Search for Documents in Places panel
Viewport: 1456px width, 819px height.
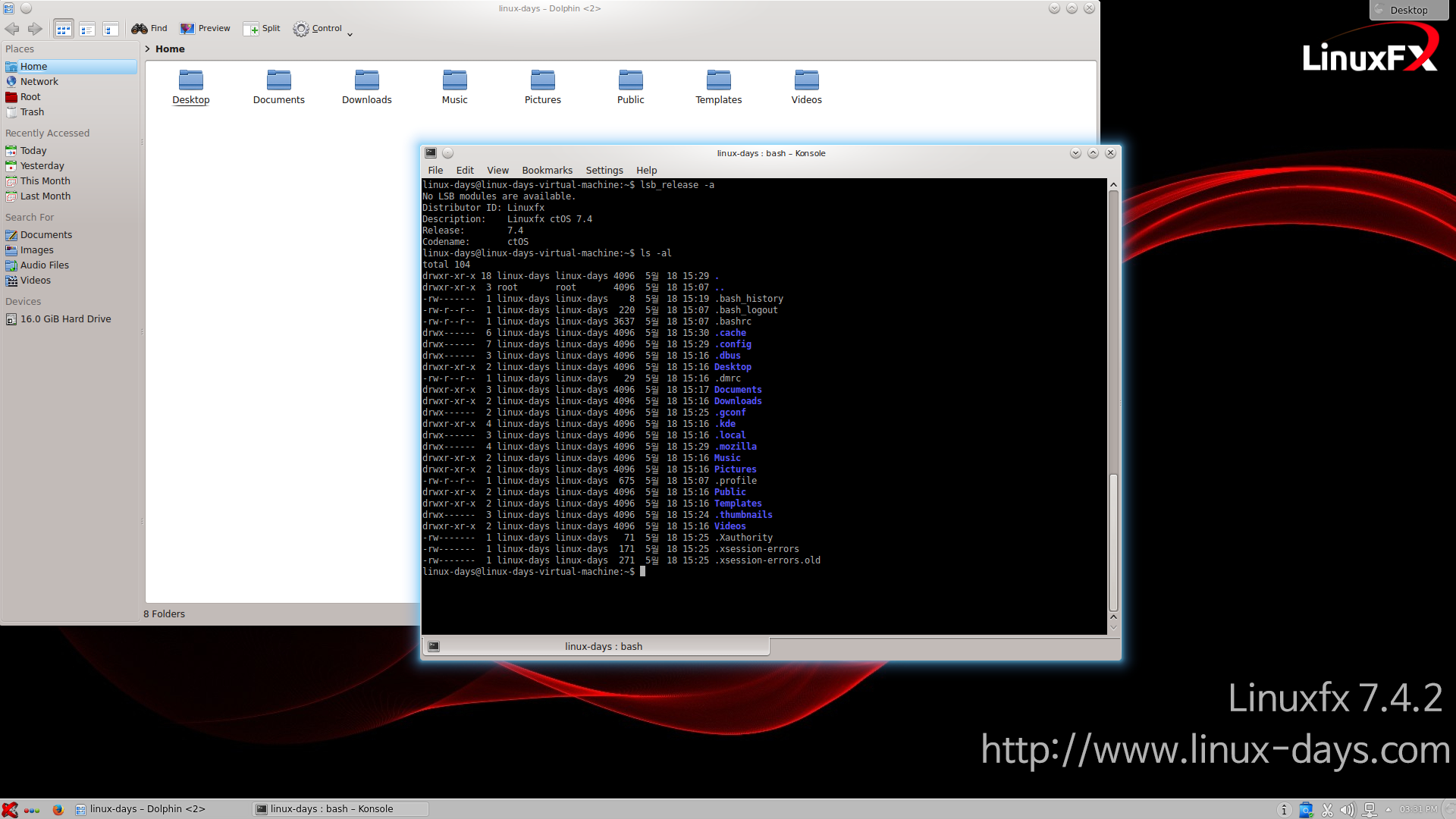click(70, 235)
